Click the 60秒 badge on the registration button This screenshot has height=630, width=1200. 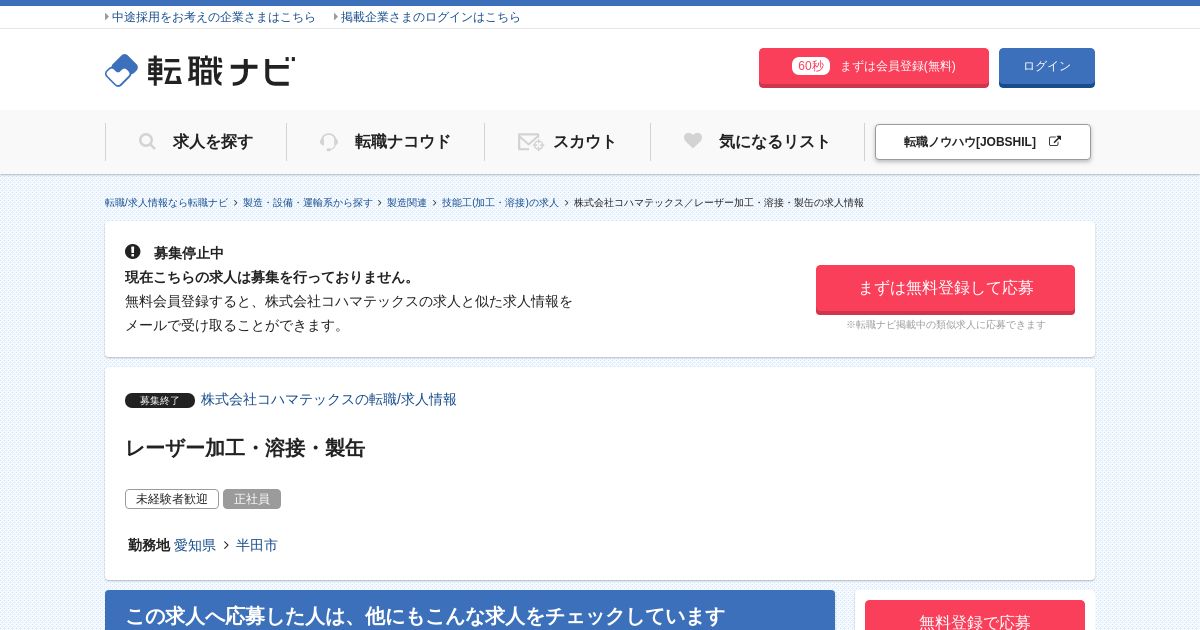pyautogui.click(x=811, y=66)
